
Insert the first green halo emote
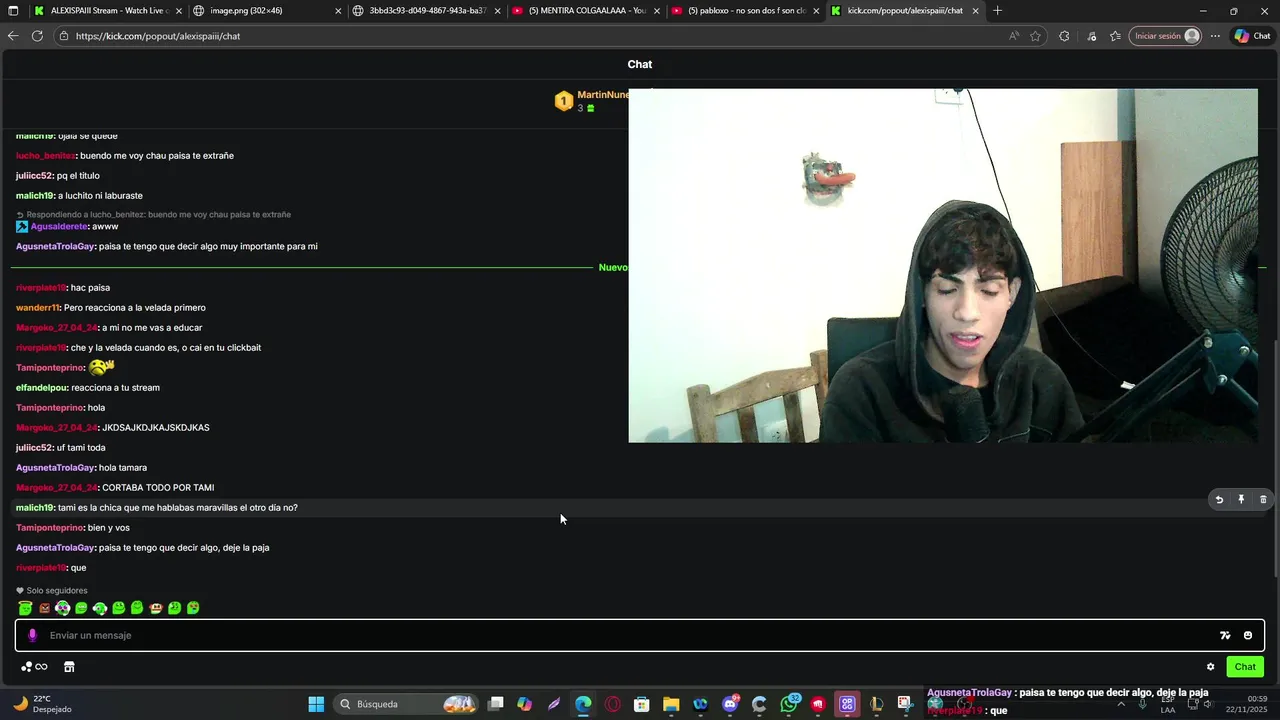(x=25, y=608)
